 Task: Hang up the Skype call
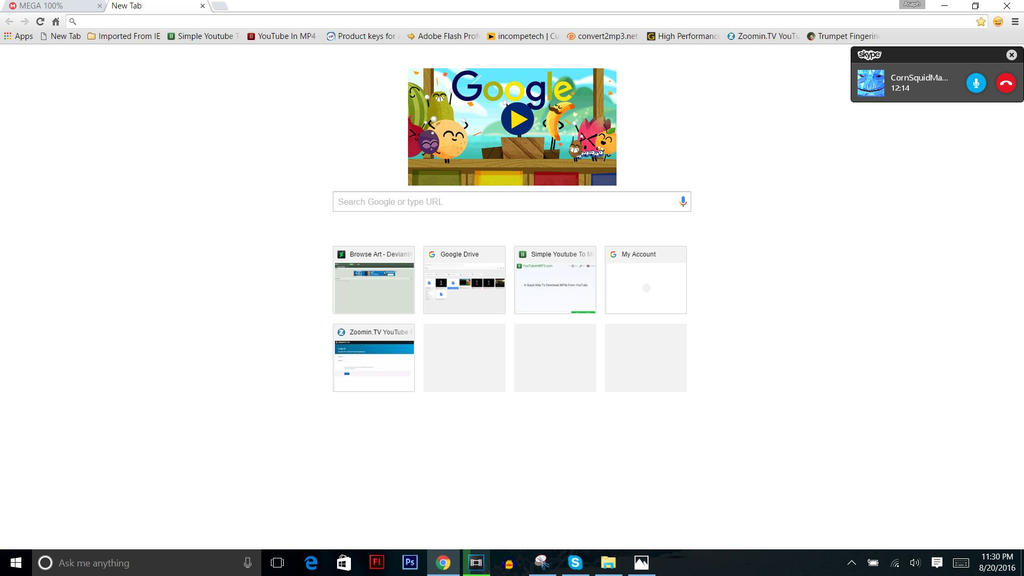[x=1006, y=83]
